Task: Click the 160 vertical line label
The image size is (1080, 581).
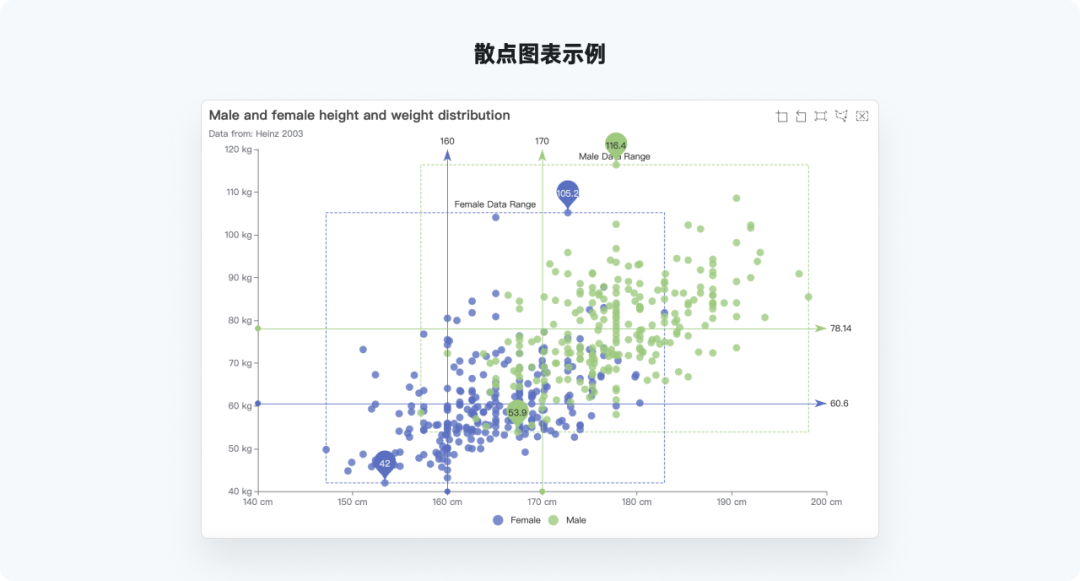Action: [x=447, y=141]
